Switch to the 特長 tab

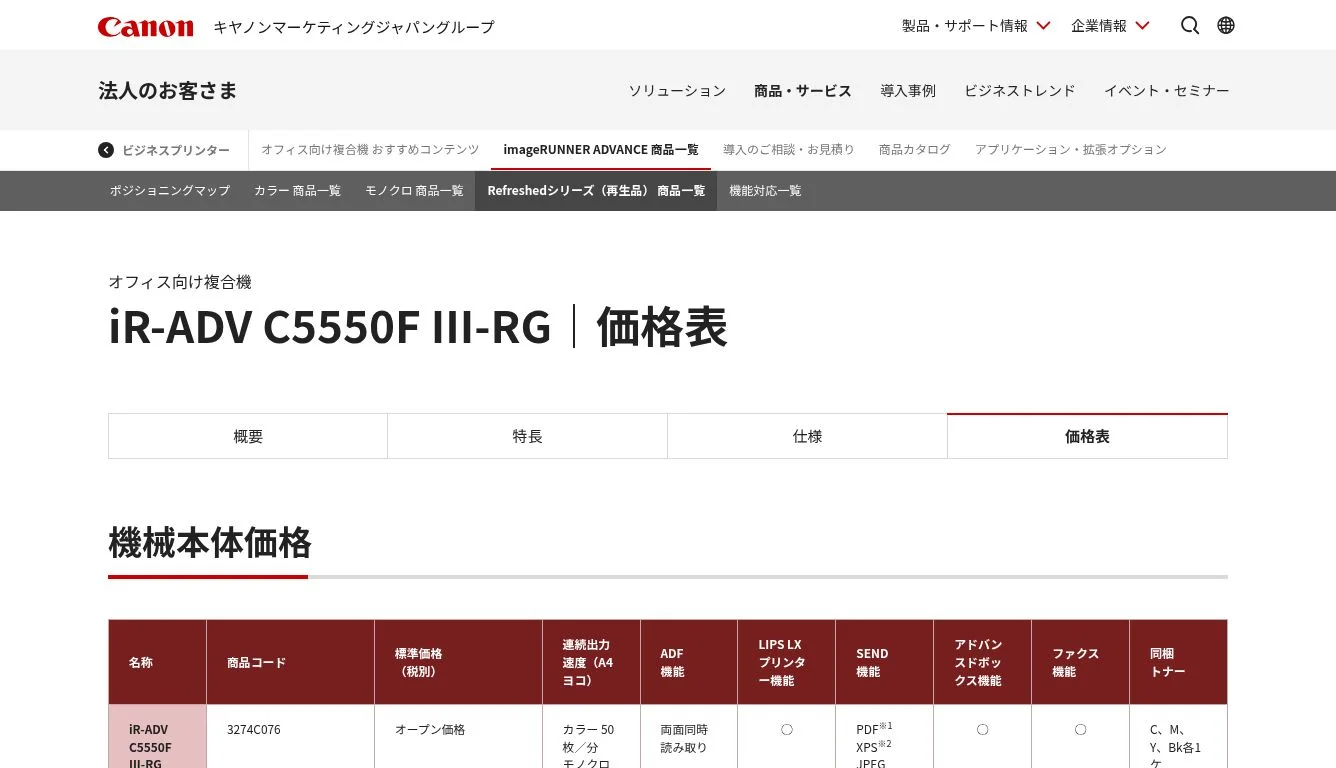click(528, 437)
